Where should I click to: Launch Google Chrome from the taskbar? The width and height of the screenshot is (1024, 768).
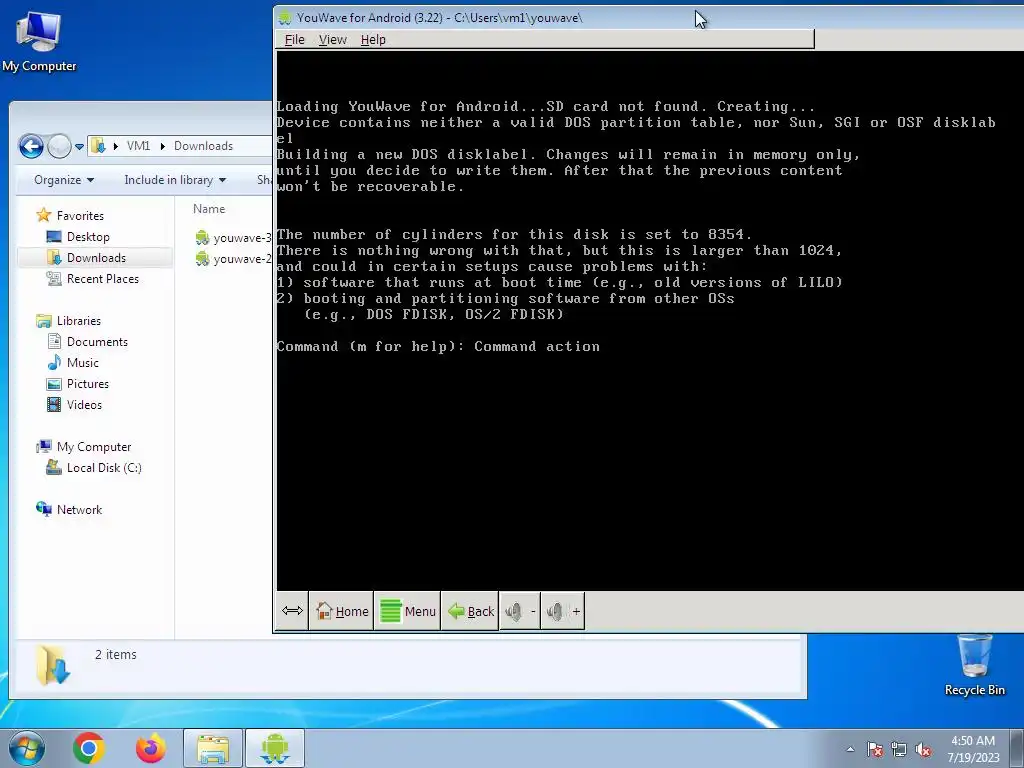[x=89, y=748]
